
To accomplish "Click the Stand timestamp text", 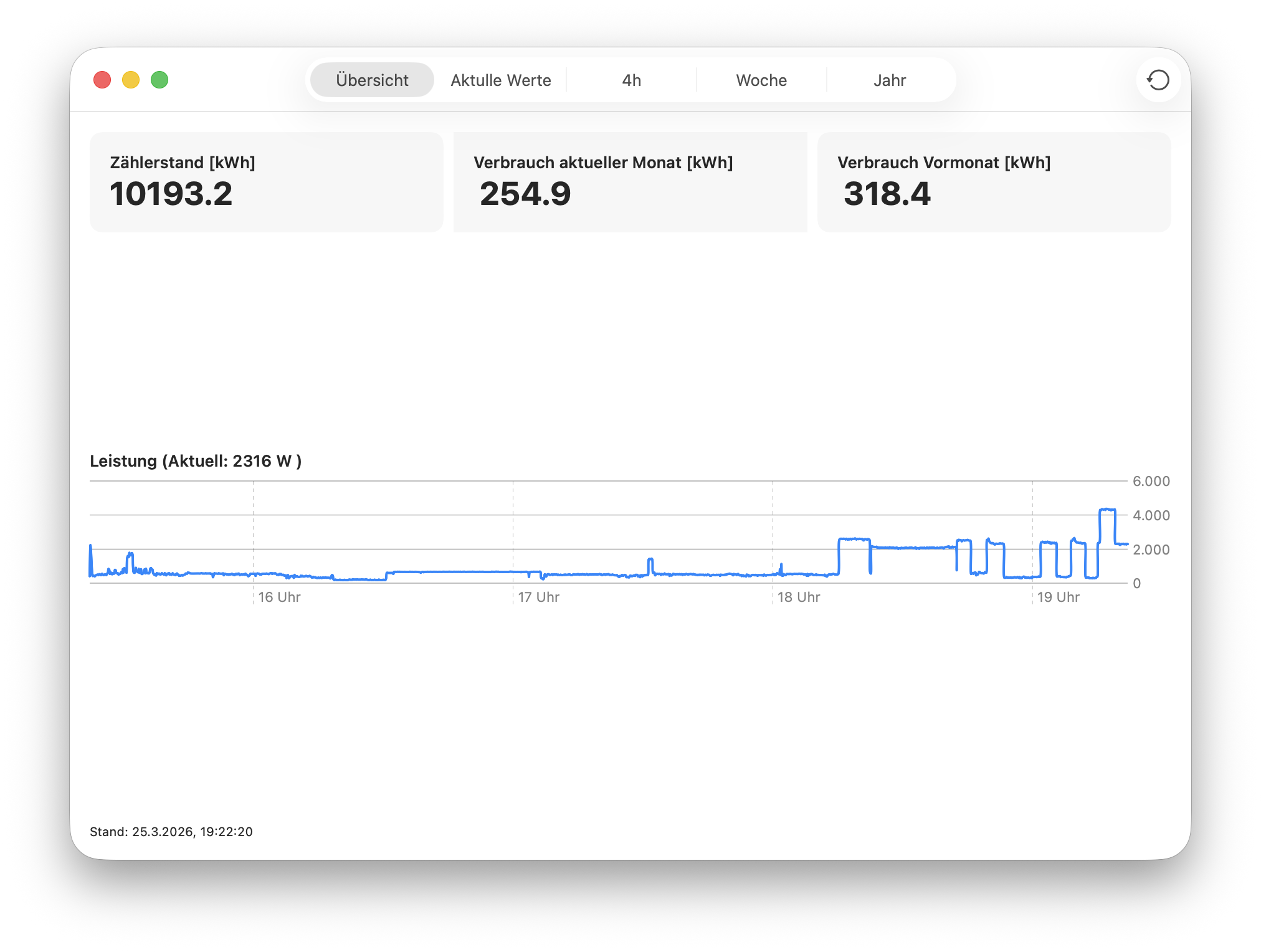I will point(171,832).
